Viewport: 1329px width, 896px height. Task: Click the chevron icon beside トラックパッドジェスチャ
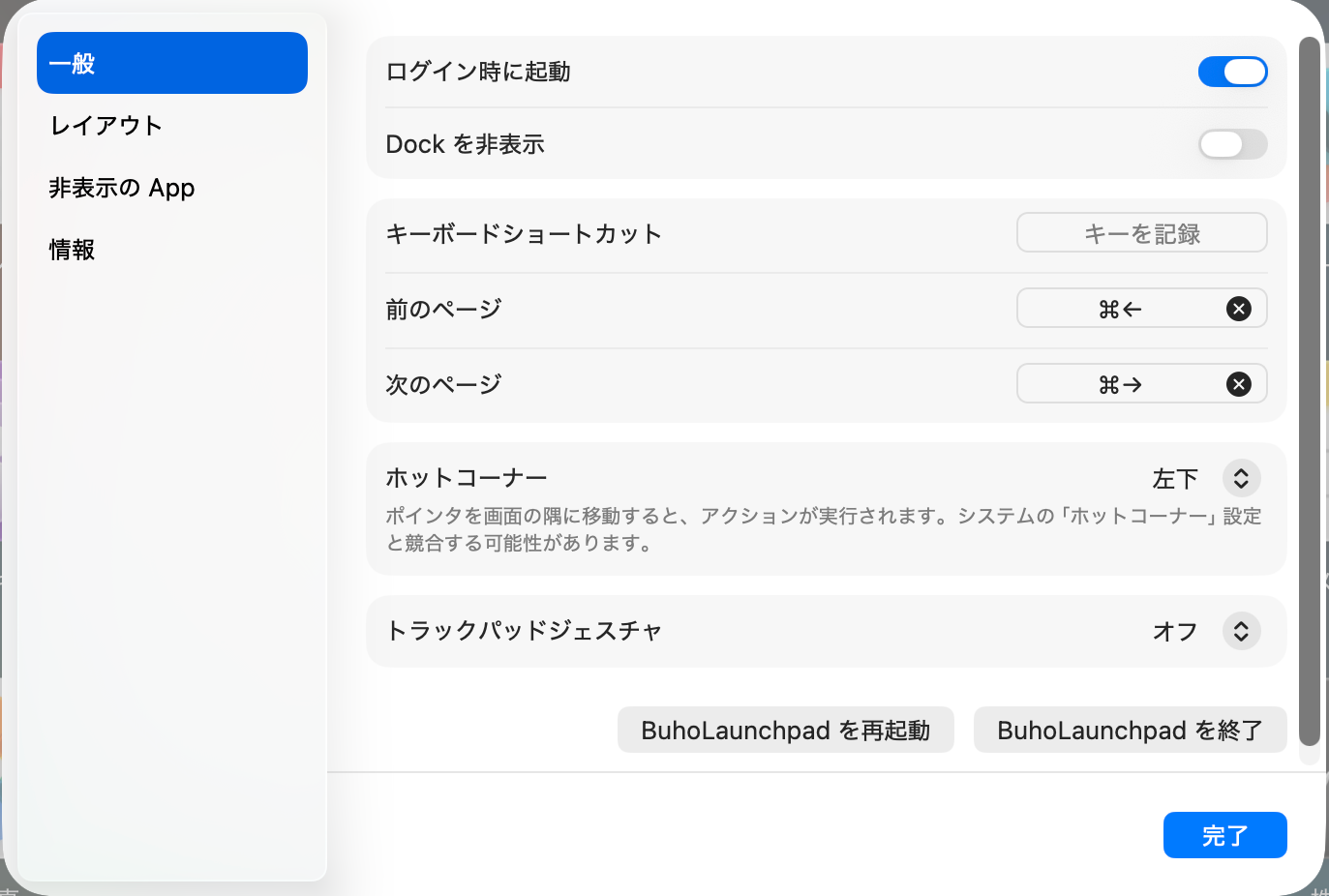tap(1241, 631)
